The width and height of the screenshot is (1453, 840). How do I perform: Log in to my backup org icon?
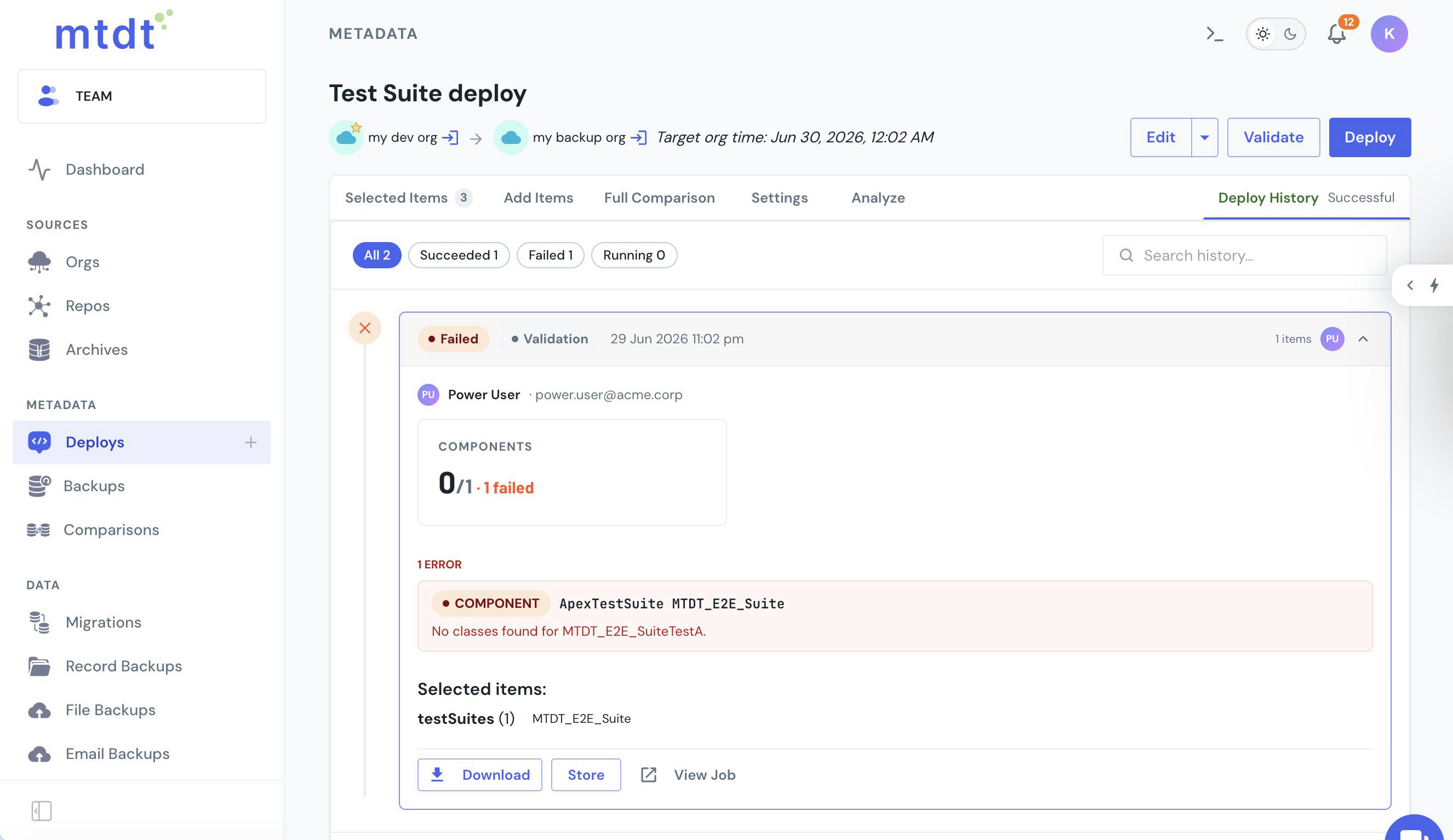click(x=638, y=137)
